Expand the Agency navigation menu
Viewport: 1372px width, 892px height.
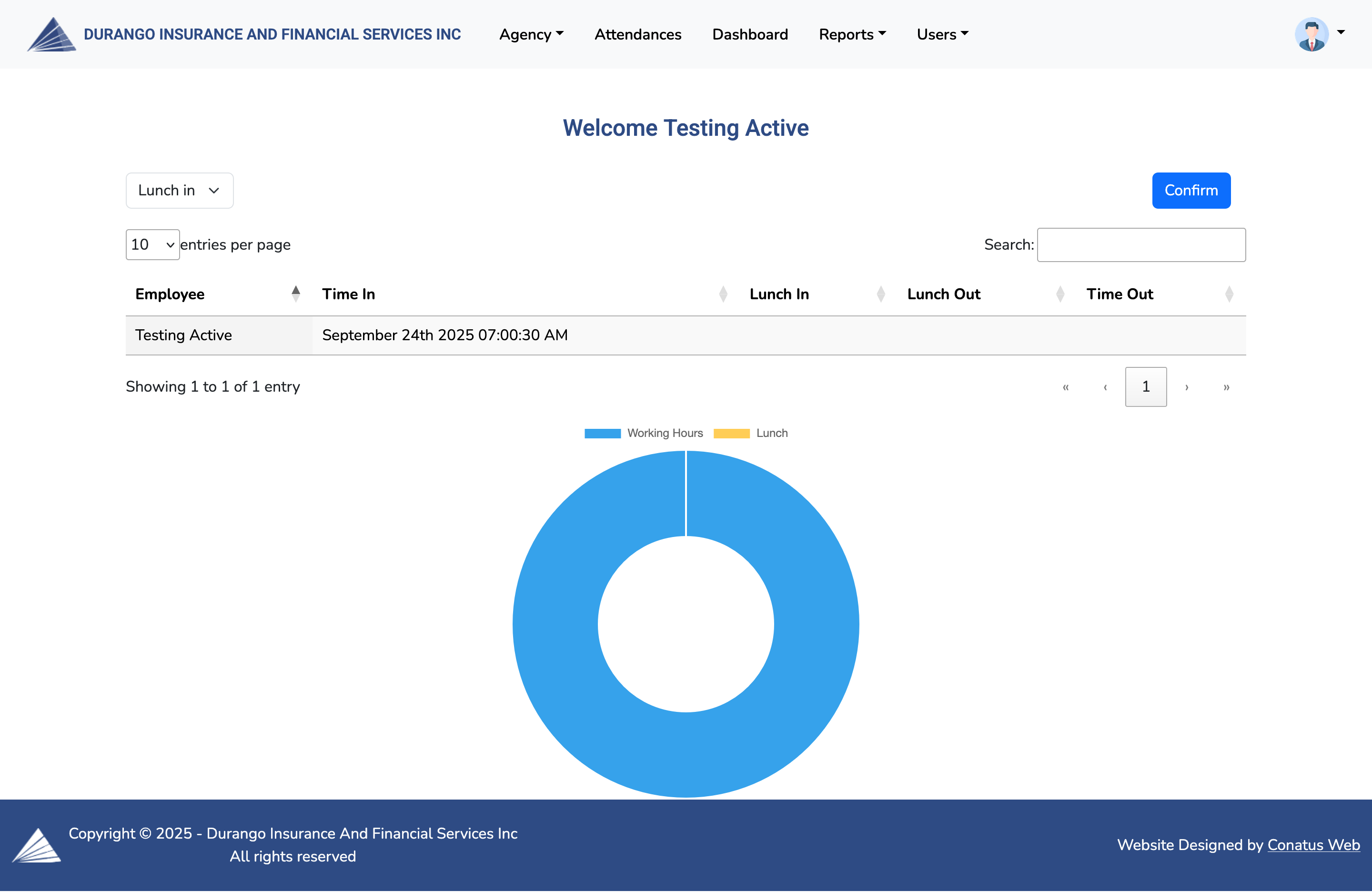coord(531,35)
